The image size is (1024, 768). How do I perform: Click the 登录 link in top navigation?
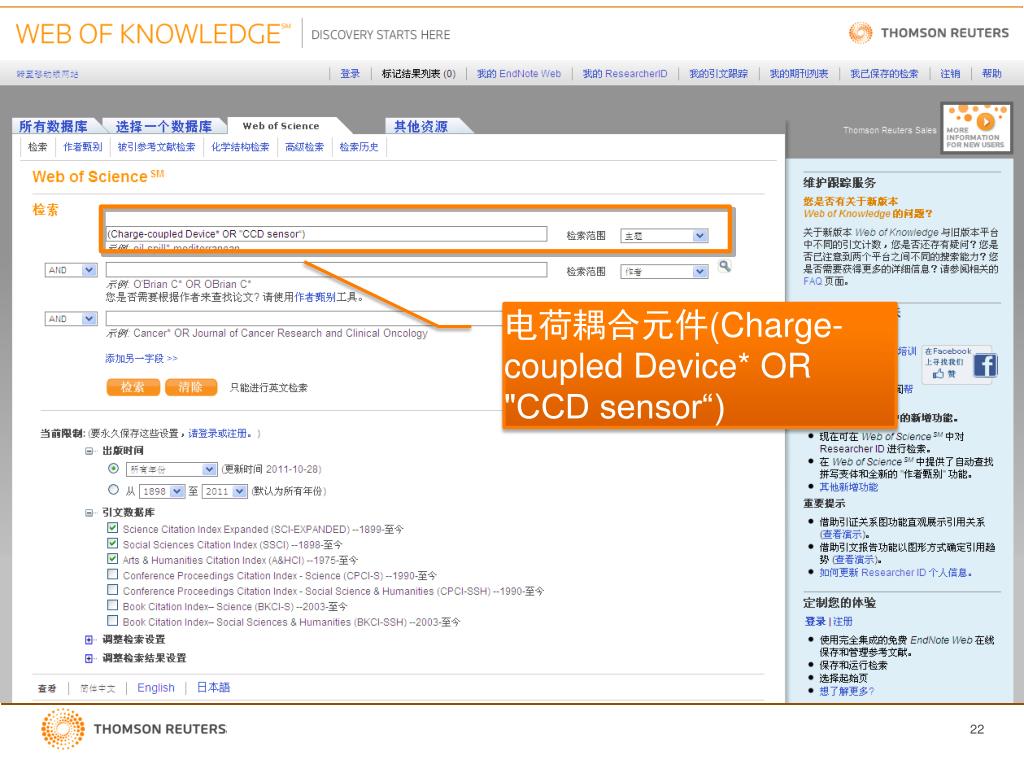[350, 74]
